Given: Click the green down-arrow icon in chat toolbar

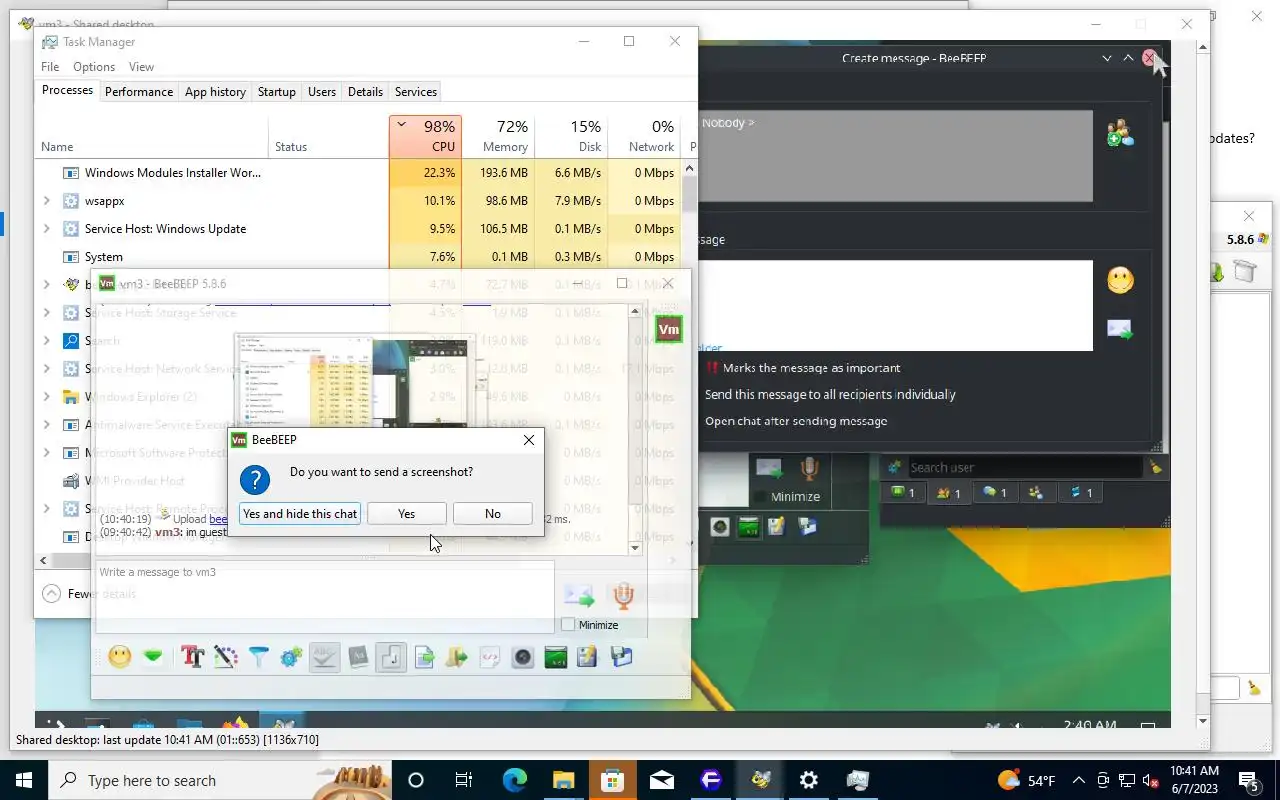Looking at the screenshot, I should pyautogui.click(x=152, y=657).
